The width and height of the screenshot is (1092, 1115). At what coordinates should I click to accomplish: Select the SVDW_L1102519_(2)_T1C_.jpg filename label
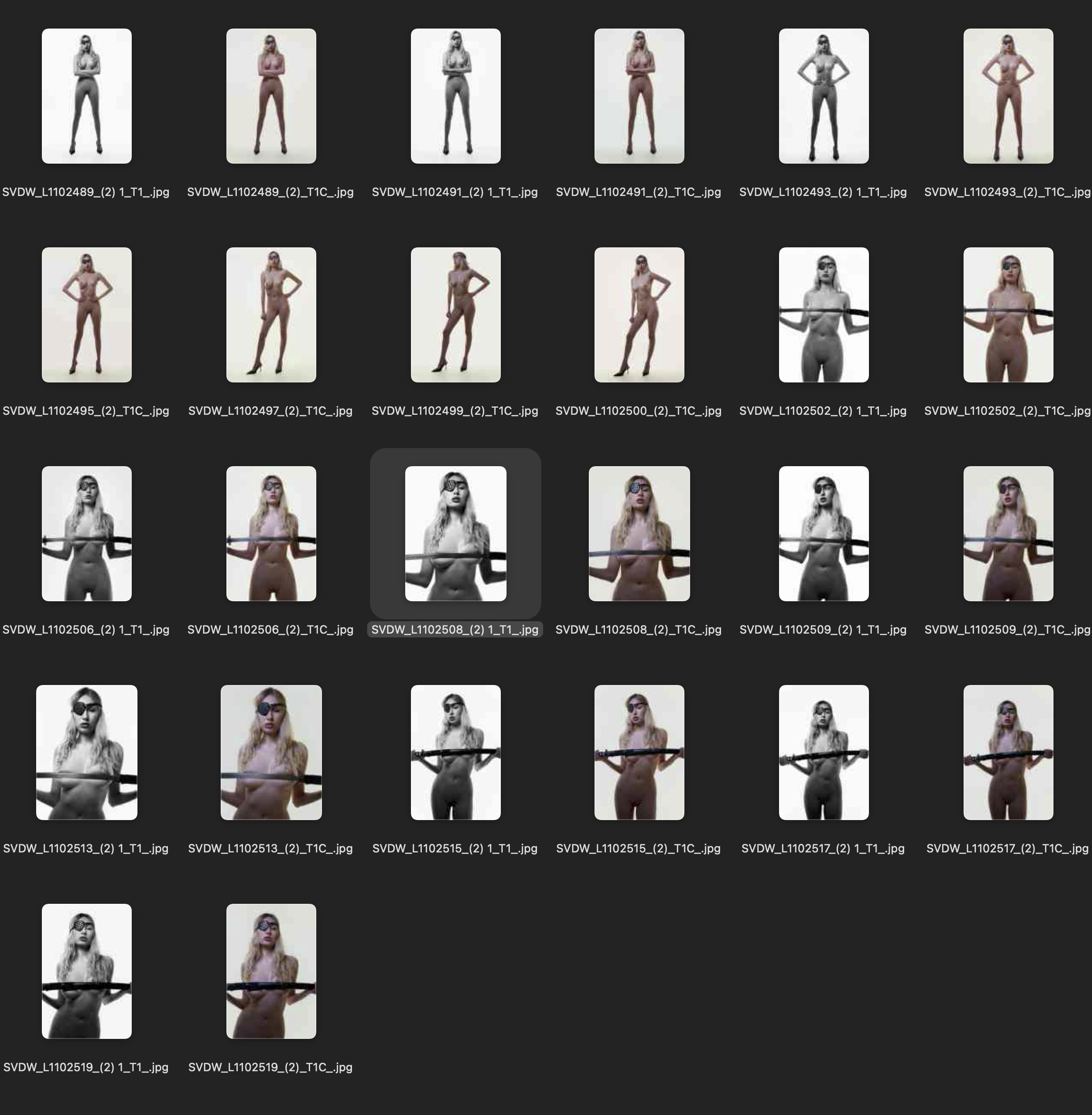tap(270, 1067)
